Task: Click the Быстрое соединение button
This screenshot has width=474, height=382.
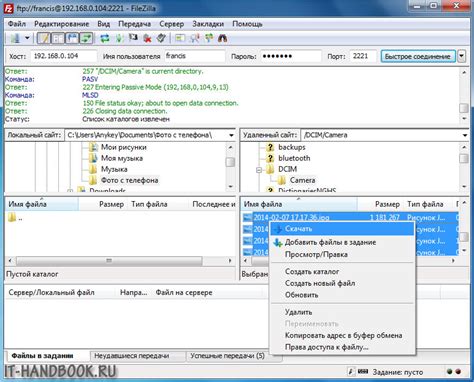Action: tap(418, 56)
